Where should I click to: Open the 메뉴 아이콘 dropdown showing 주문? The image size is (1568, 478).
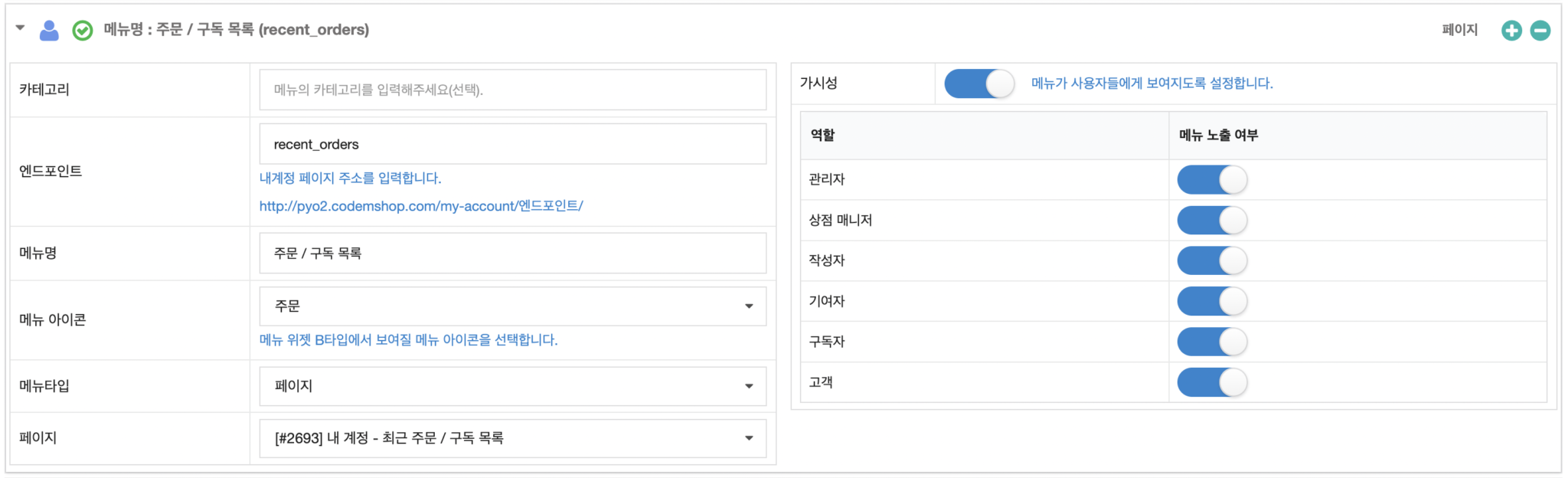(512, 306)
